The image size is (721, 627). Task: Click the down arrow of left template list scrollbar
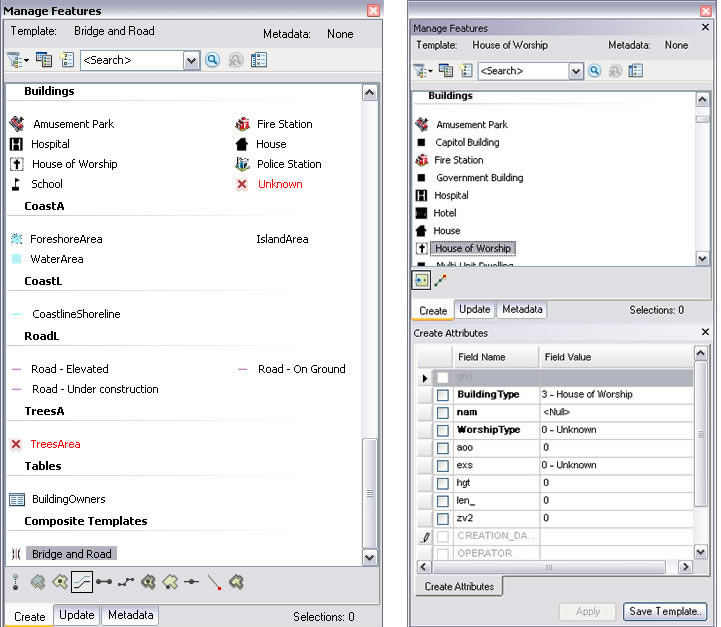click(x=370, y=558)
